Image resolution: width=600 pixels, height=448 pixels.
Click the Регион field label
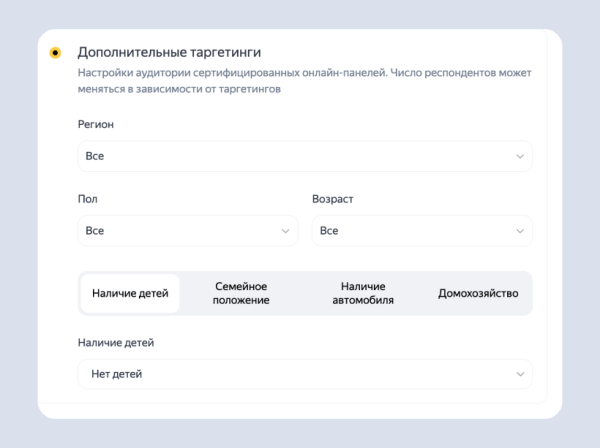click(96, 124)
